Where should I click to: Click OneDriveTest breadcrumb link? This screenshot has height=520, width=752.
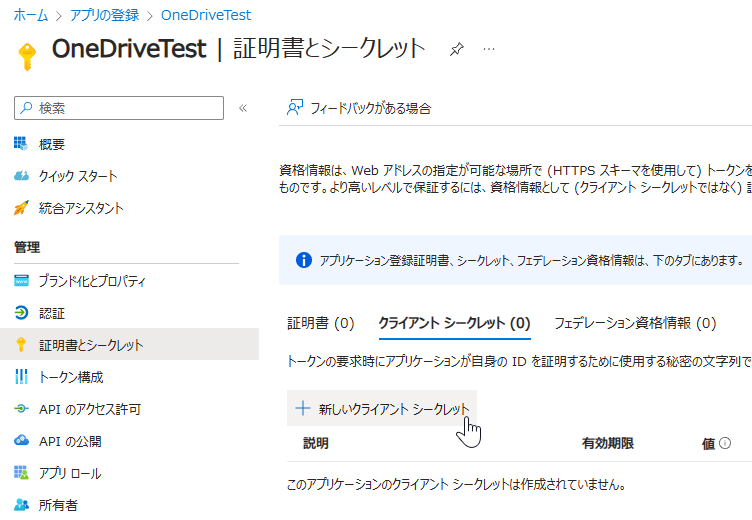(x=206, y=15)
